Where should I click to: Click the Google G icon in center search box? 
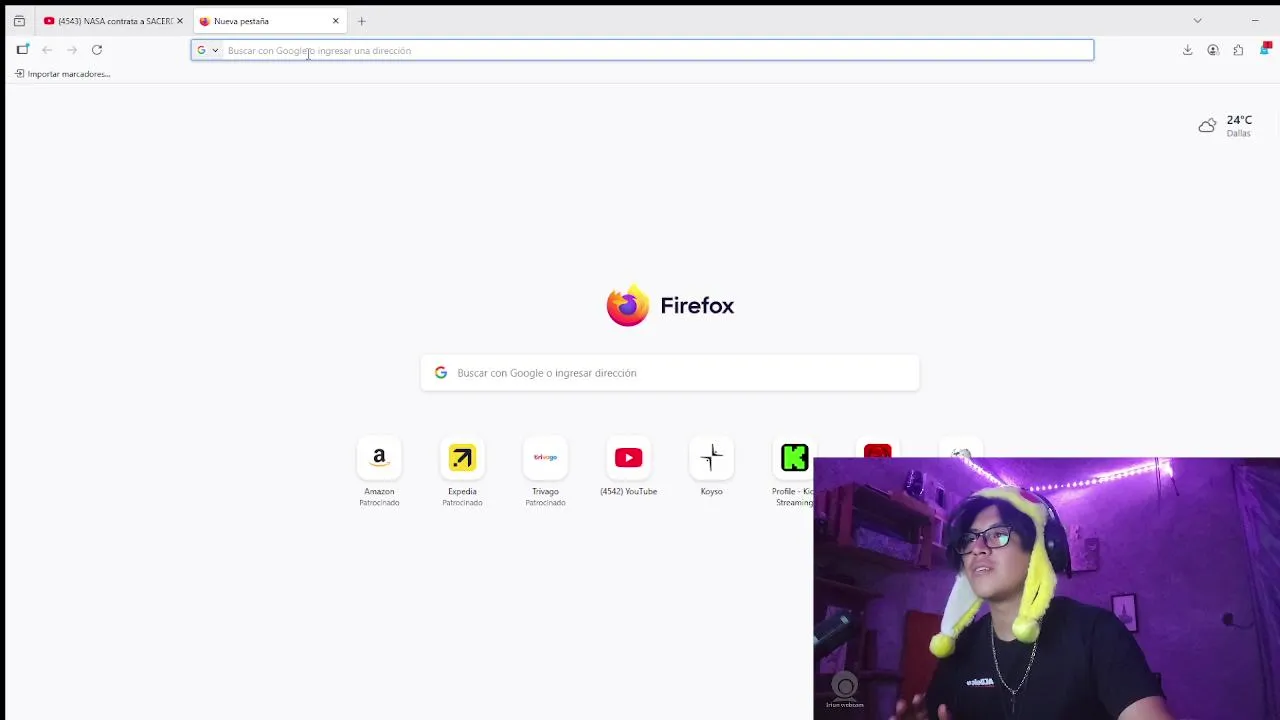tap(441, 373)
